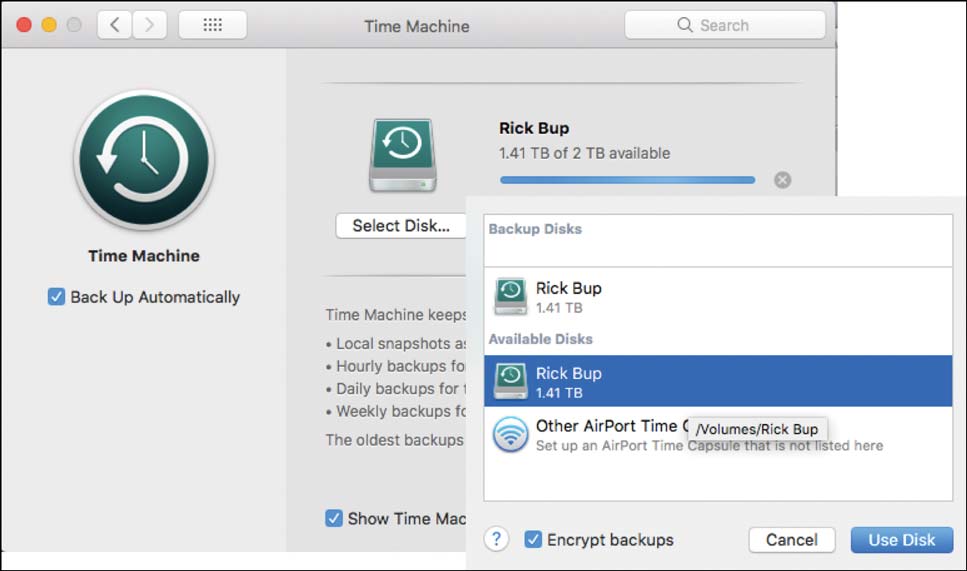
Task: Show all preferences with the grid icon
Action: click(x=213, y=25)
